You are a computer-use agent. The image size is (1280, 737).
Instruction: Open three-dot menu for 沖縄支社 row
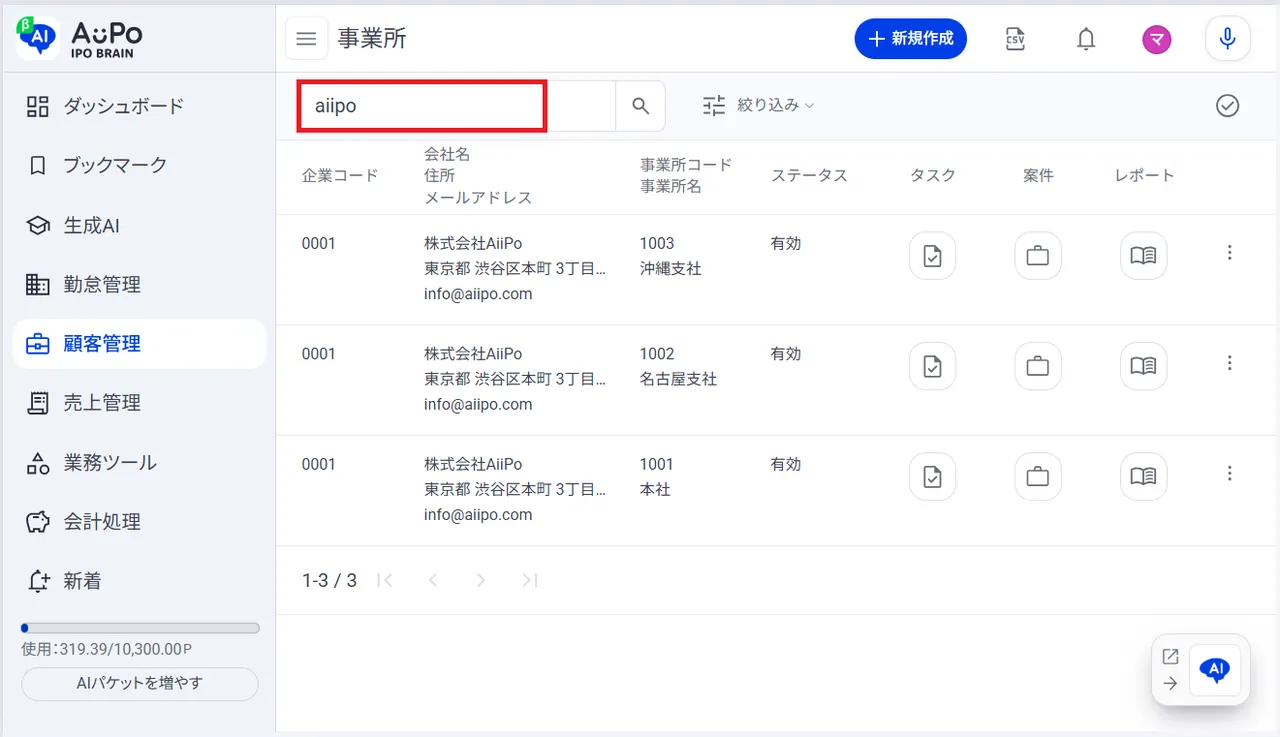coord(1230,253)
